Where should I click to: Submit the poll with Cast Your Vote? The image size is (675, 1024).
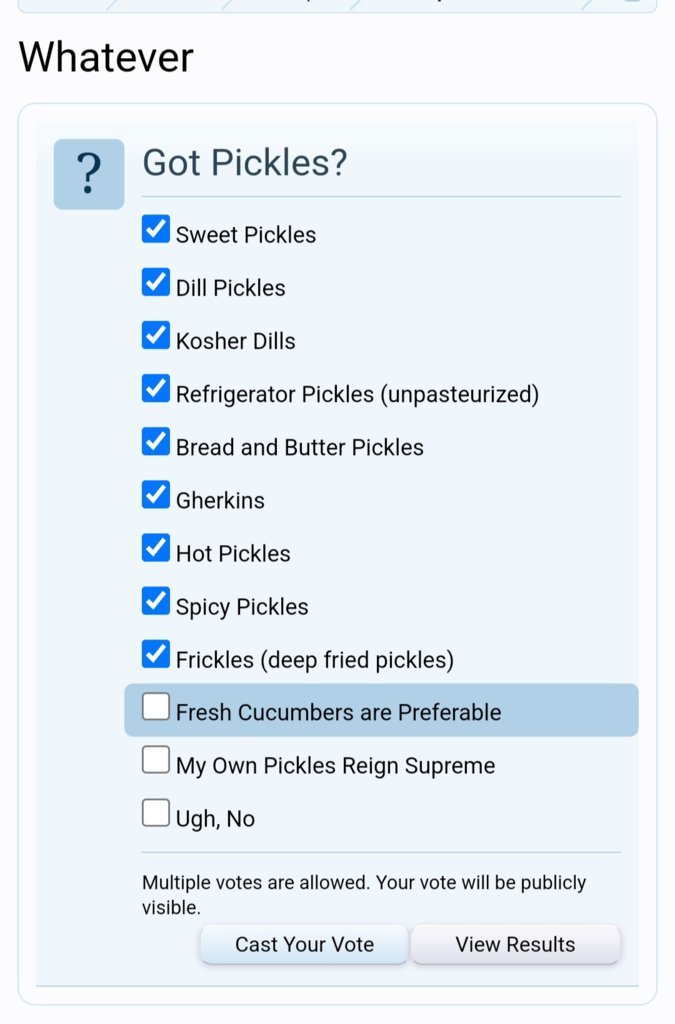click(304, 944)
